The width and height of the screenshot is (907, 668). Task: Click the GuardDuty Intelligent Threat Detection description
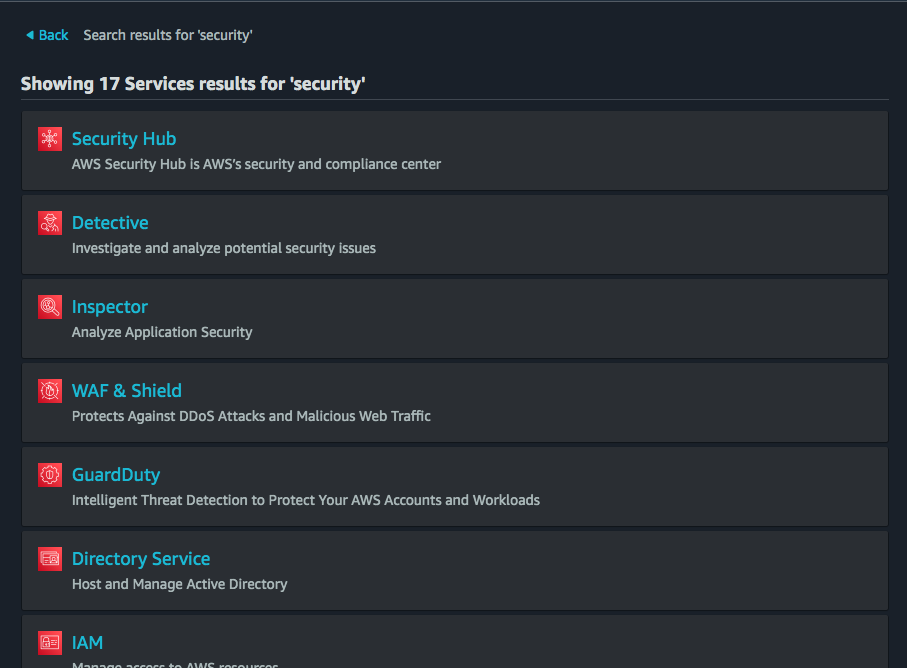pos(306,500)
